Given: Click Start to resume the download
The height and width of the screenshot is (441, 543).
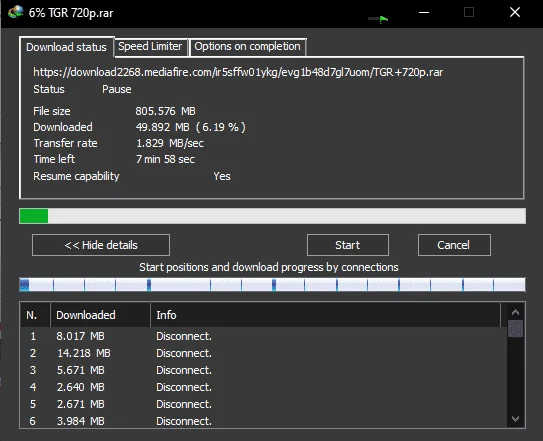Looking at the screenshot, I should [348, 245].
